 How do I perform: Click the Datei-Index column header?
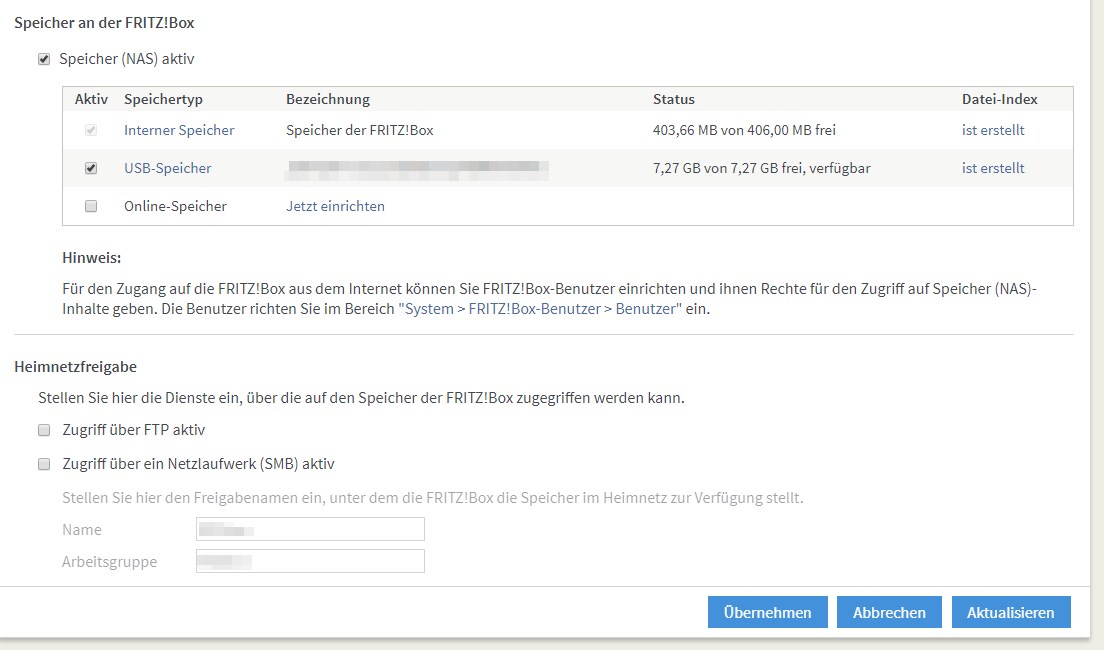1000,99
